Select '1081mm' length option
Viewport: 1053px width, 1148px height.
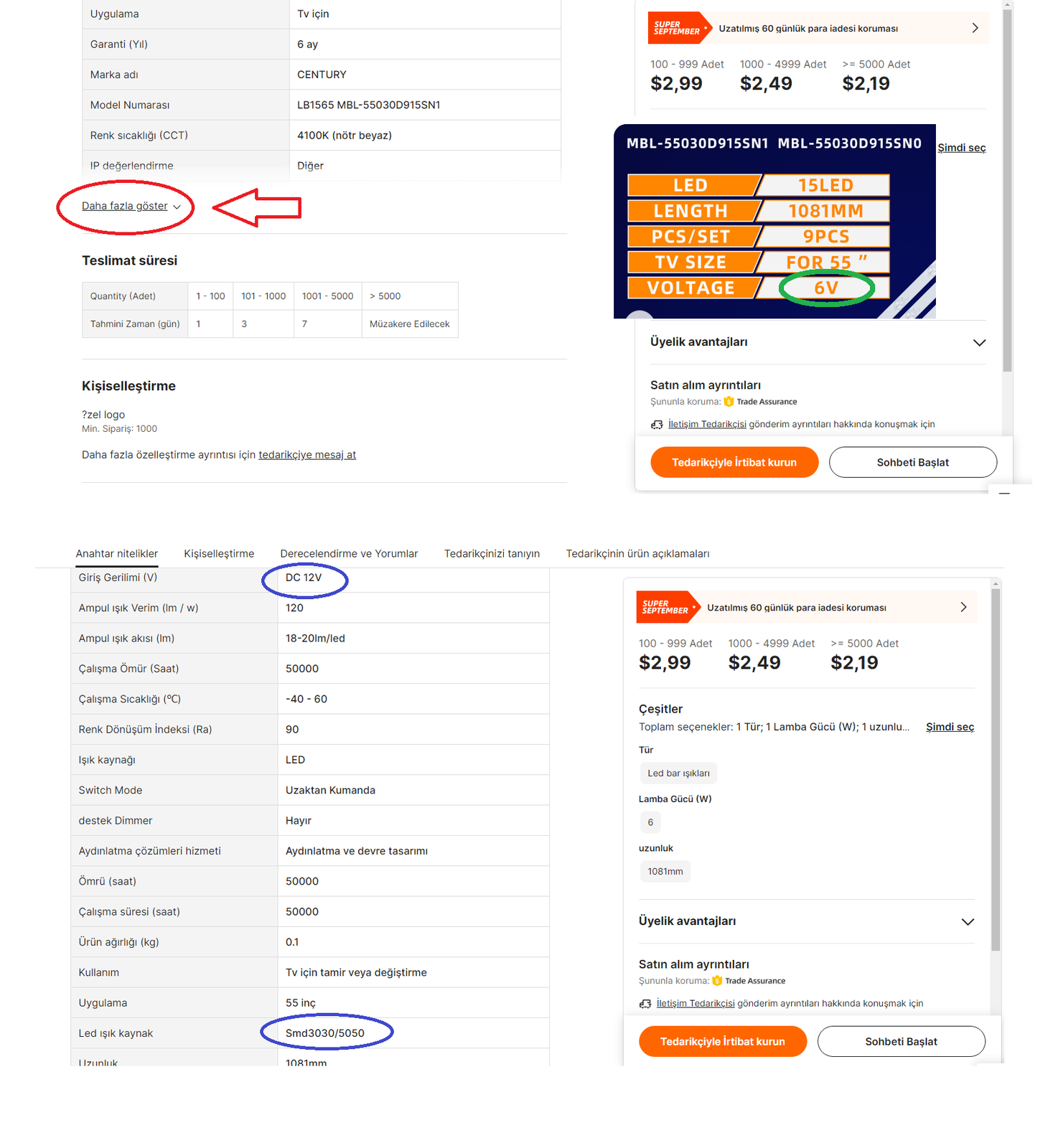(665, 871)
